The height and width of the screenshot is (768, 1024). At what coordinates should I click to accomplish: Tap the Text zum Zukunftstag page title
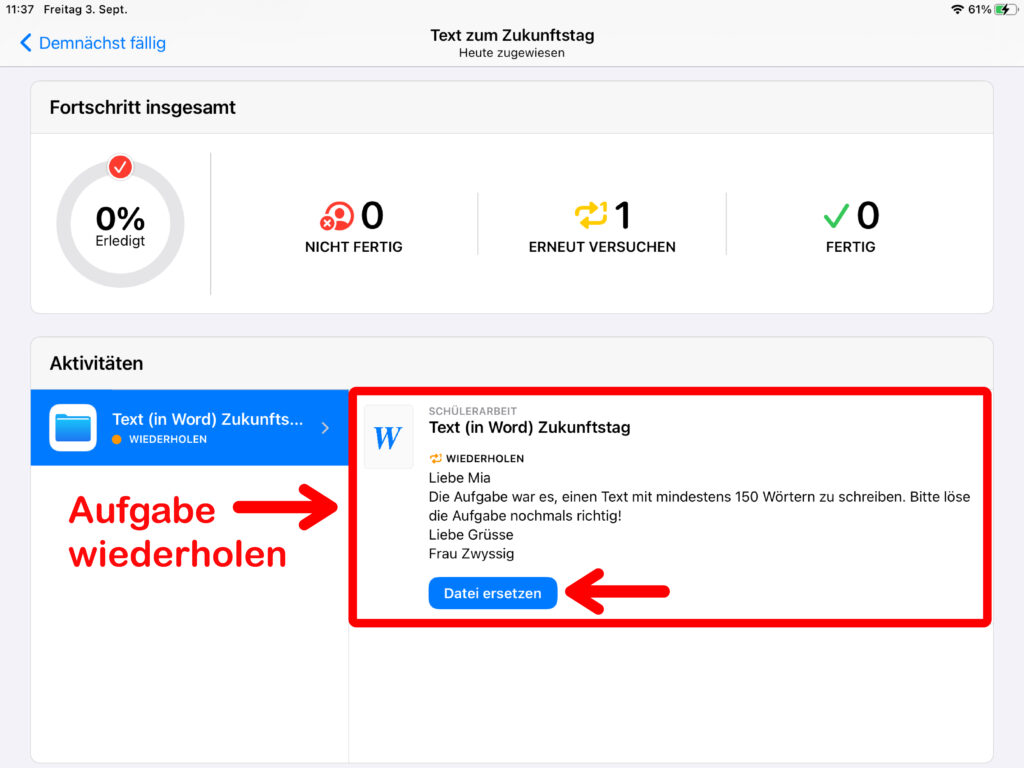pyautogui.click(x=512, y=35)
